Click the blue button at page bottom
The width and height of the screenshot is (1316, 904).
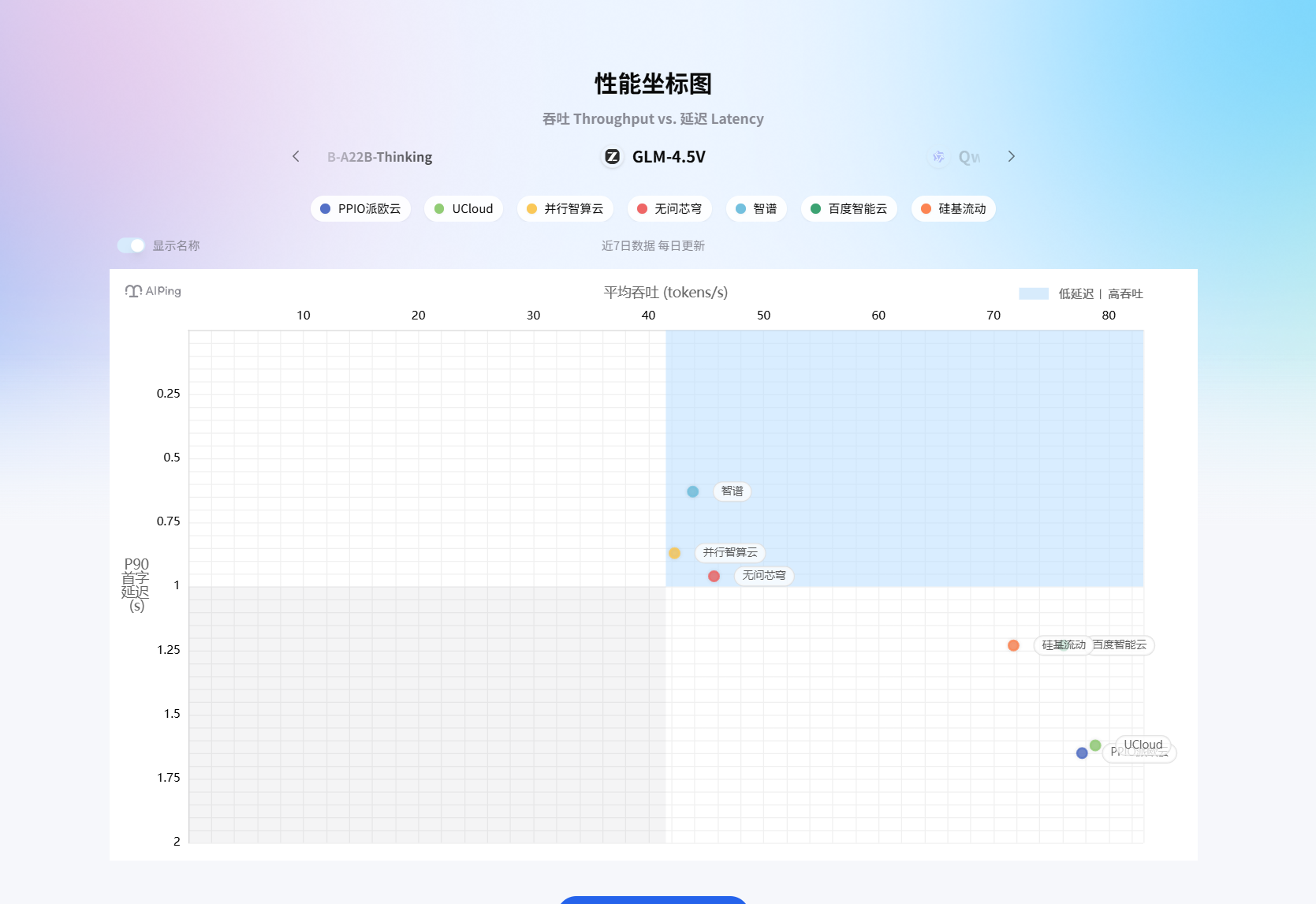tap(653, 900)
